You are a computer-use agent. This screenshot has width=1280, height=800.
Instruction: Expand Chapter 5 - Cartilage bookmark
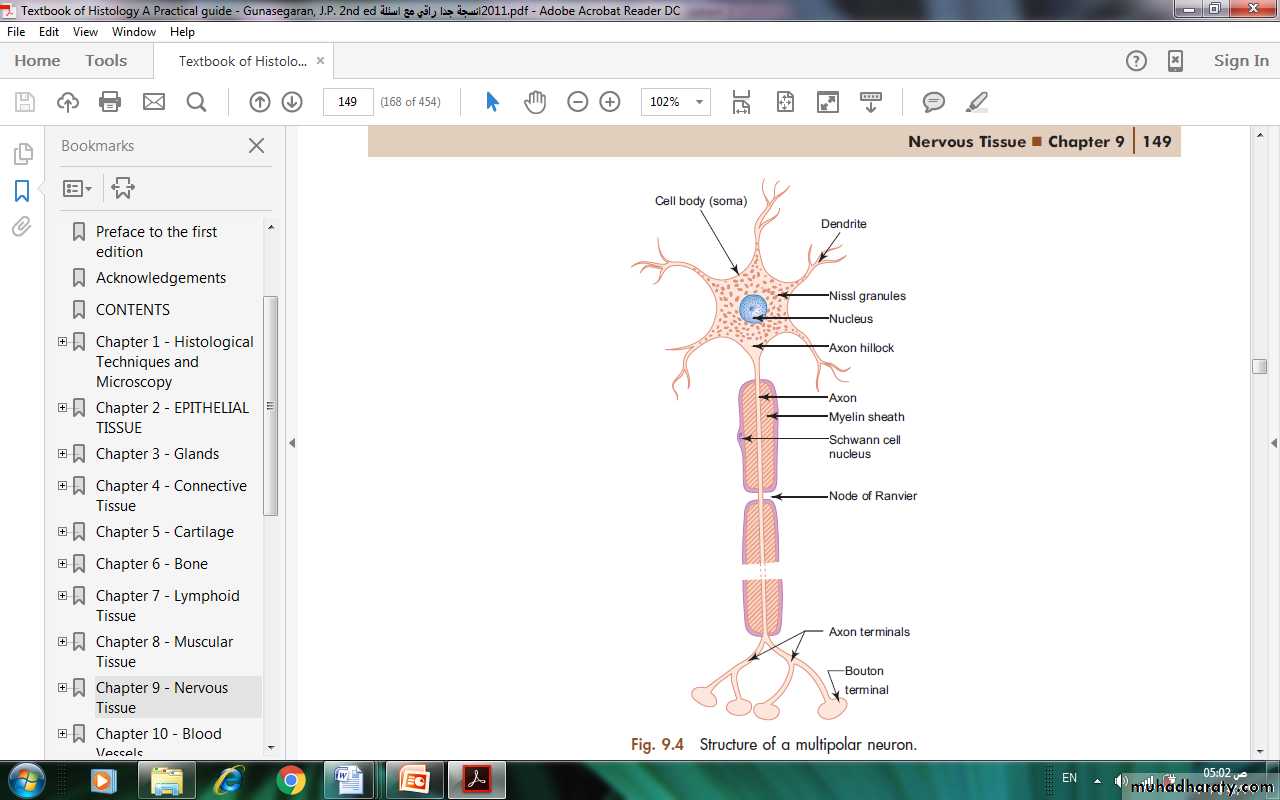63,532
